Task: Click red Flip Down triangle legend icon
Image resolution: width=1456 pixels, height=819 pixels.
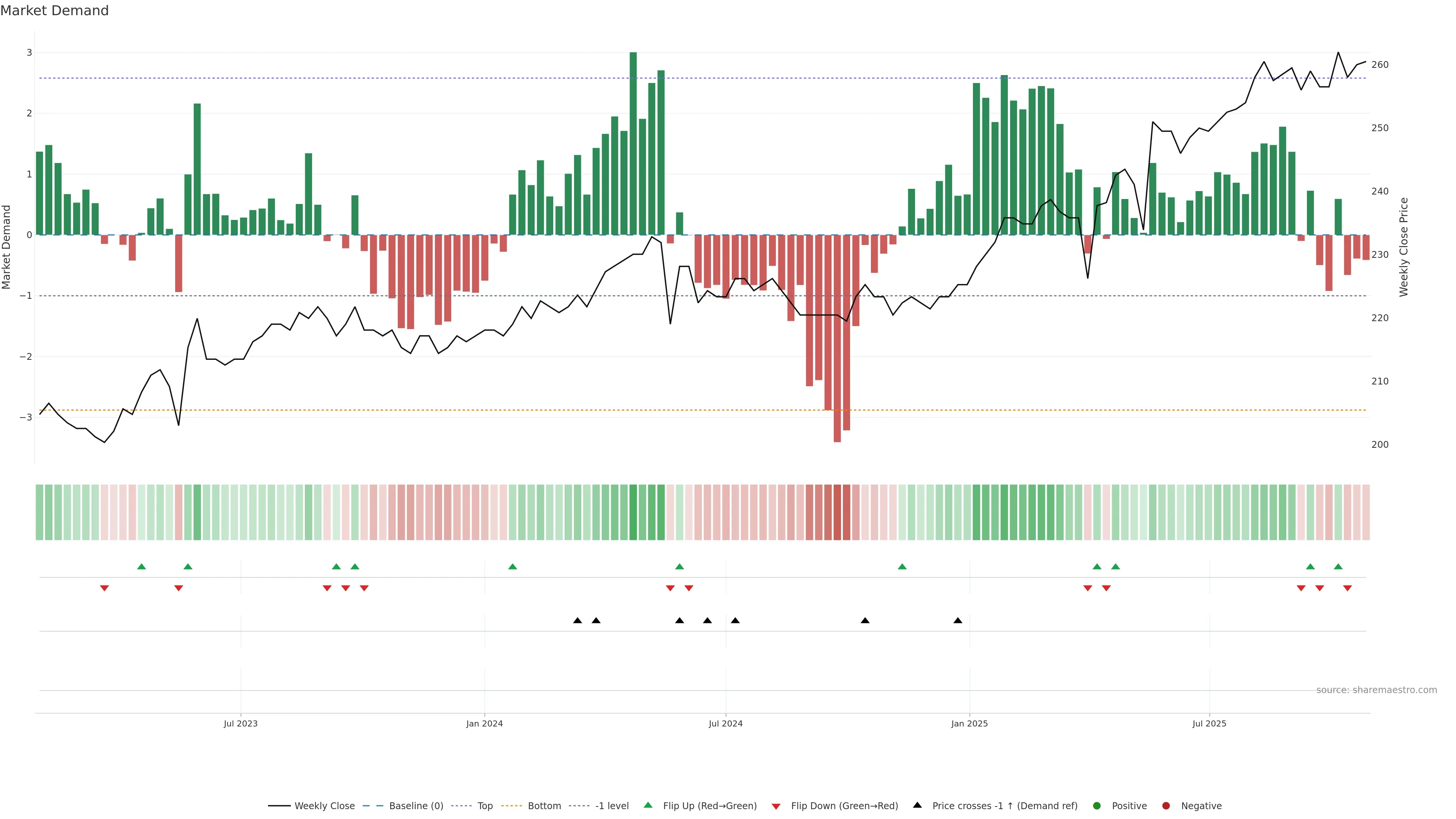Action: pyautogui.click(x=776, y=806)
